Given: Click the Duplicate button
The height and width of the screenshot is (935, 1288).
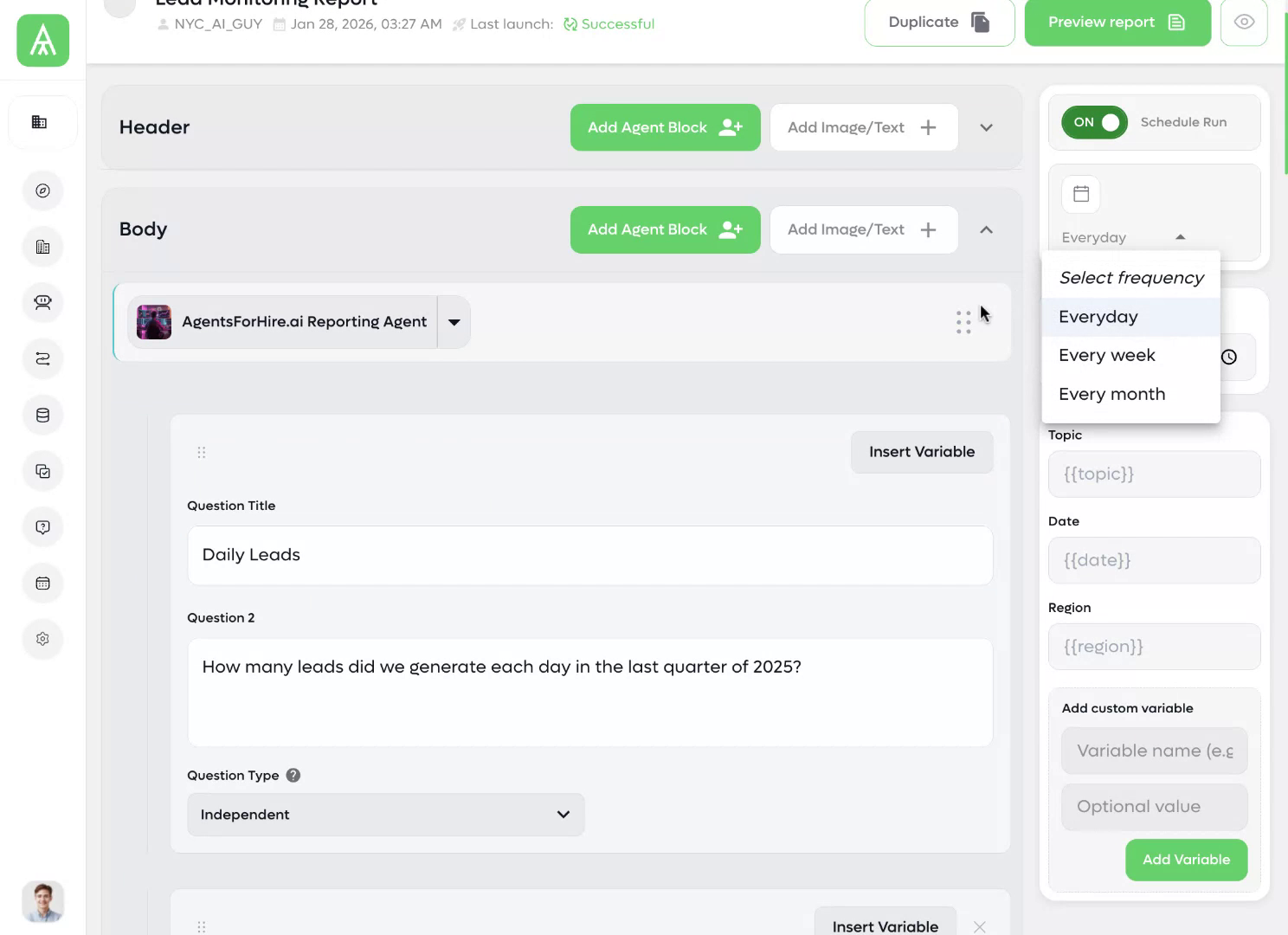Looking at the screenshot, I should click(x=939, y=23).
